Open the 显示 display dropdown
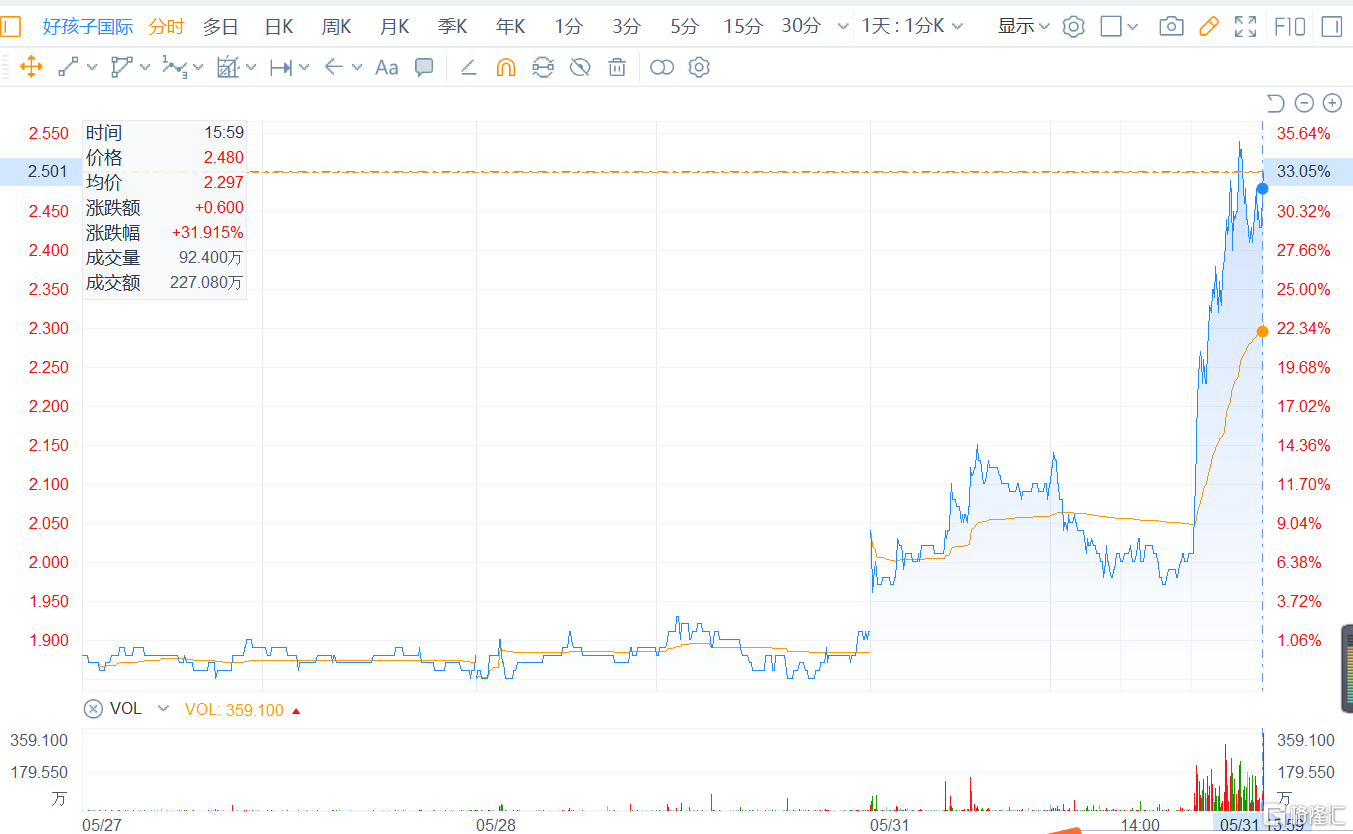1353x834 pixels. point(1023,27)
